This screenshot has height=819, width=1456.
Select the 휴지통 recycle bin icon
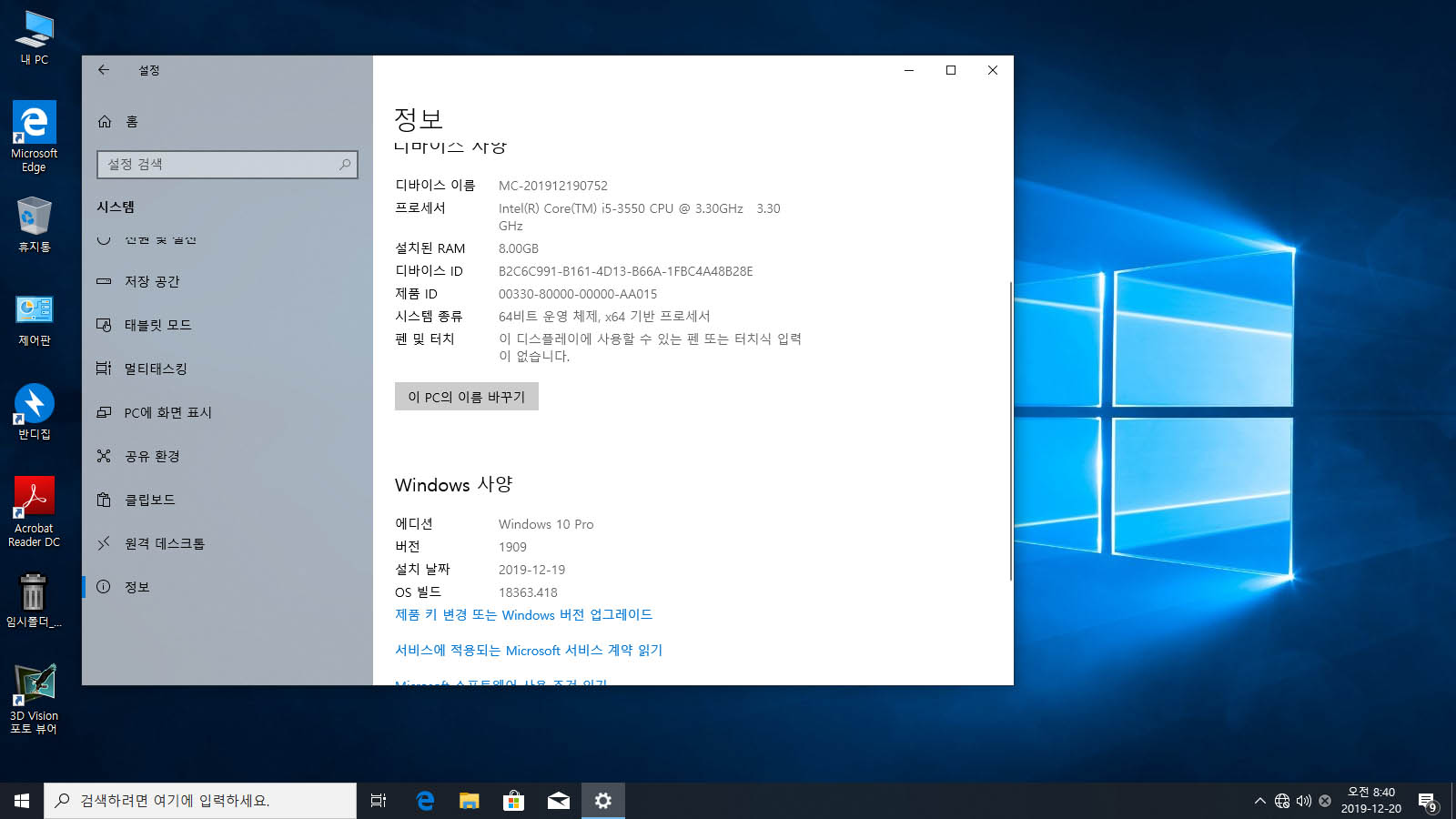[35, 226]
